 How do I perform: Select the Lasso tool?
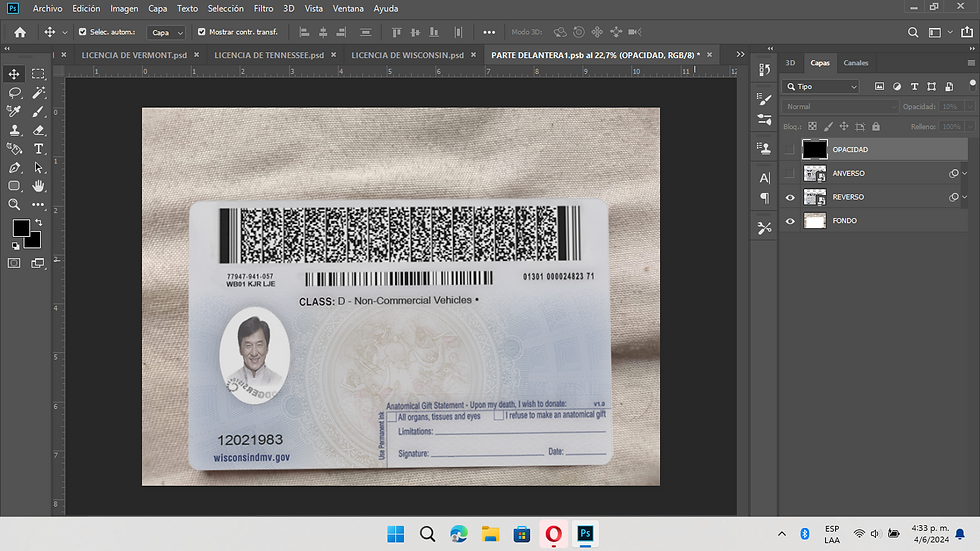pos(14,92)
